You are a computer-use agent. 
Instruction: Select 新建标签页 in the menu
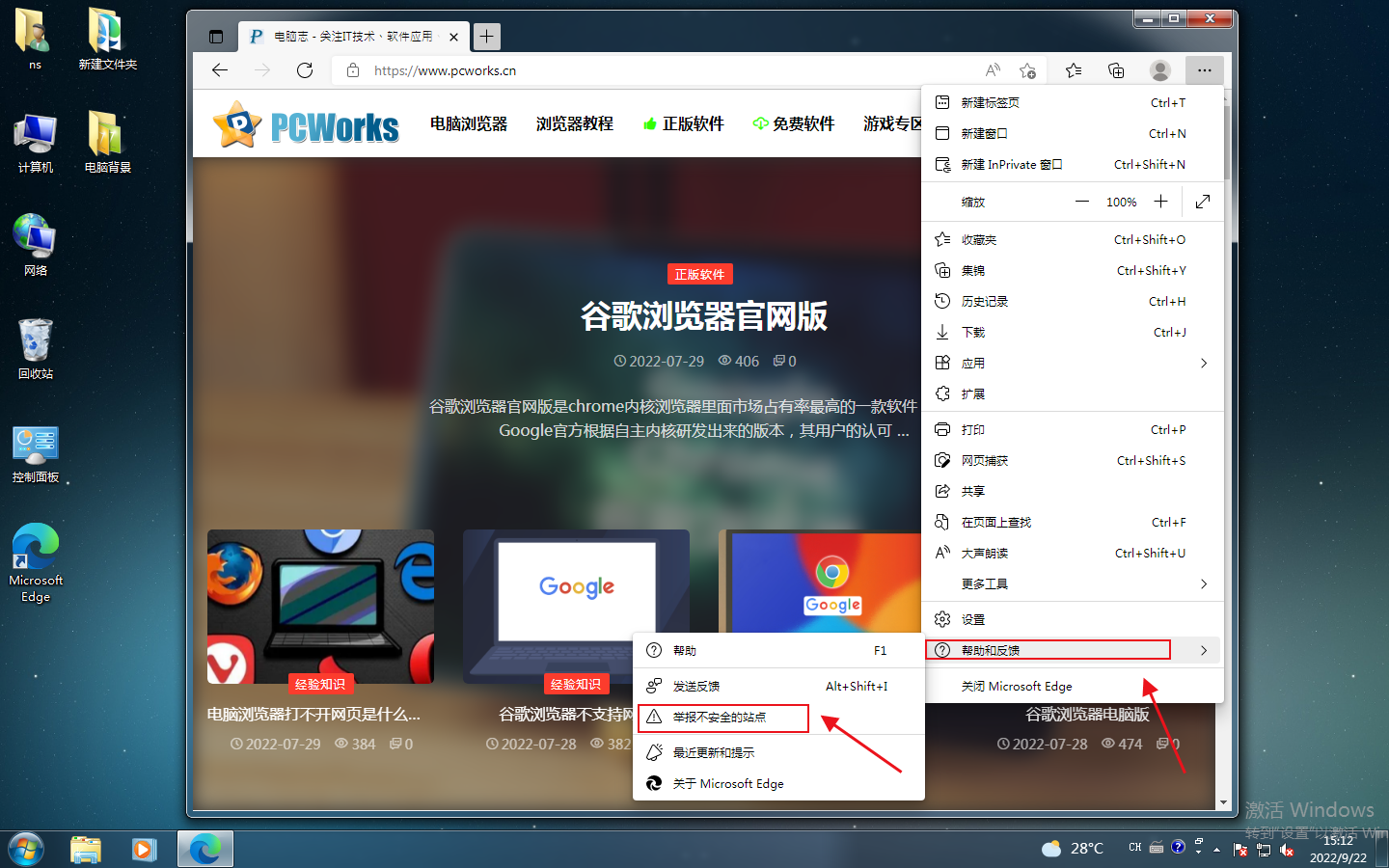(1073, 102)
